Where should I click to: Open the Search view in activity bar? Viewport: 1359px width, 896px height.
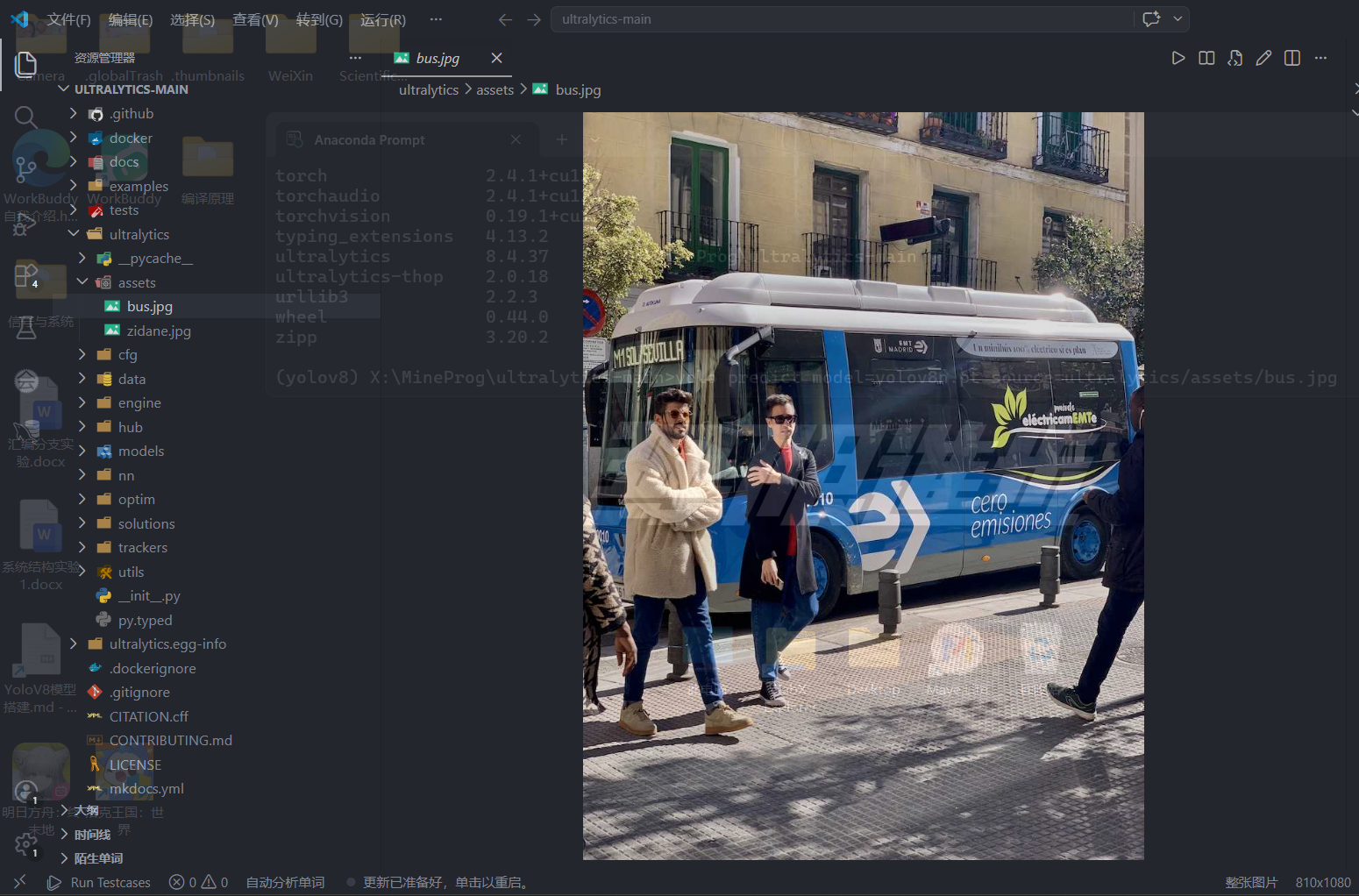(x=25, y=116)
